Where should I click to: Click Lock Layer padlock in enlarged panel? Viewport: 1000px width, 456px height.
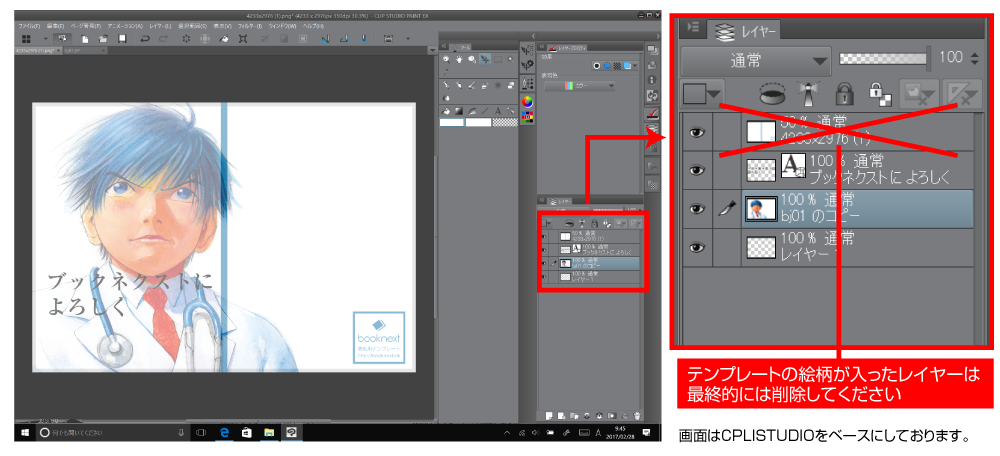pyautogui.click(x=844, y=95)
